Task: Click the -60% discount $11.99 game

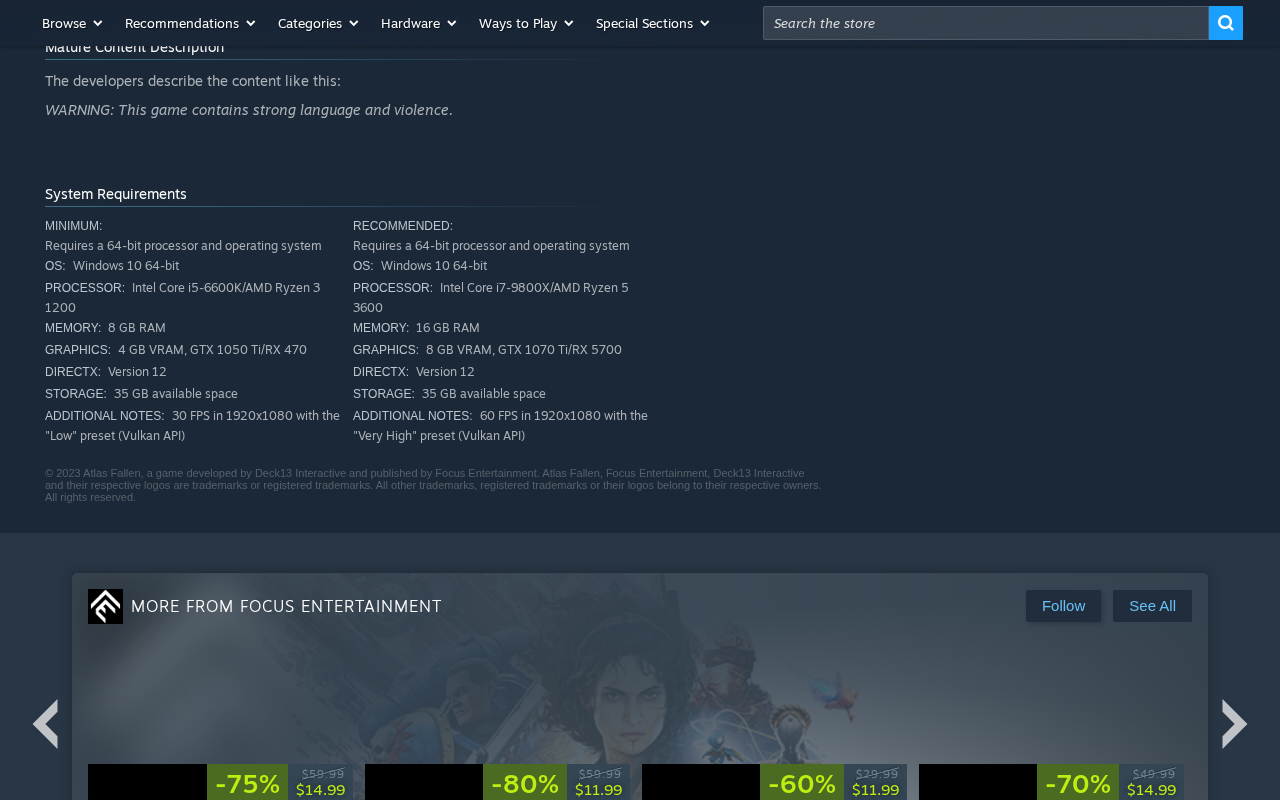Action: (774, 782)
